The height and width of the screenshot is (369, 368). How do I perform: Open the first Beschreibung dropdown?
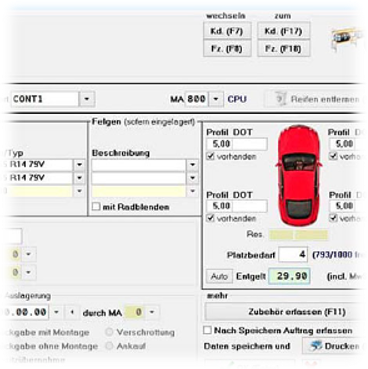(192, 165)
